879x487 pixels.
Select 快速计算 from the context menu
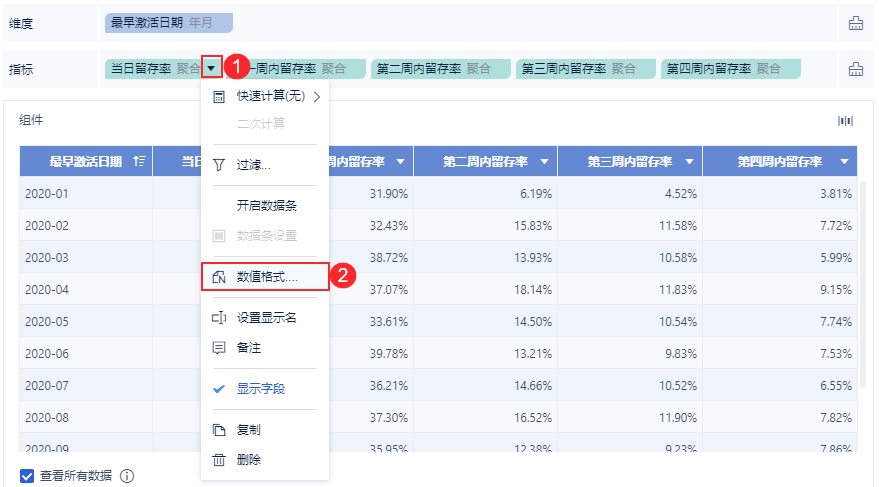coord(270,97)
